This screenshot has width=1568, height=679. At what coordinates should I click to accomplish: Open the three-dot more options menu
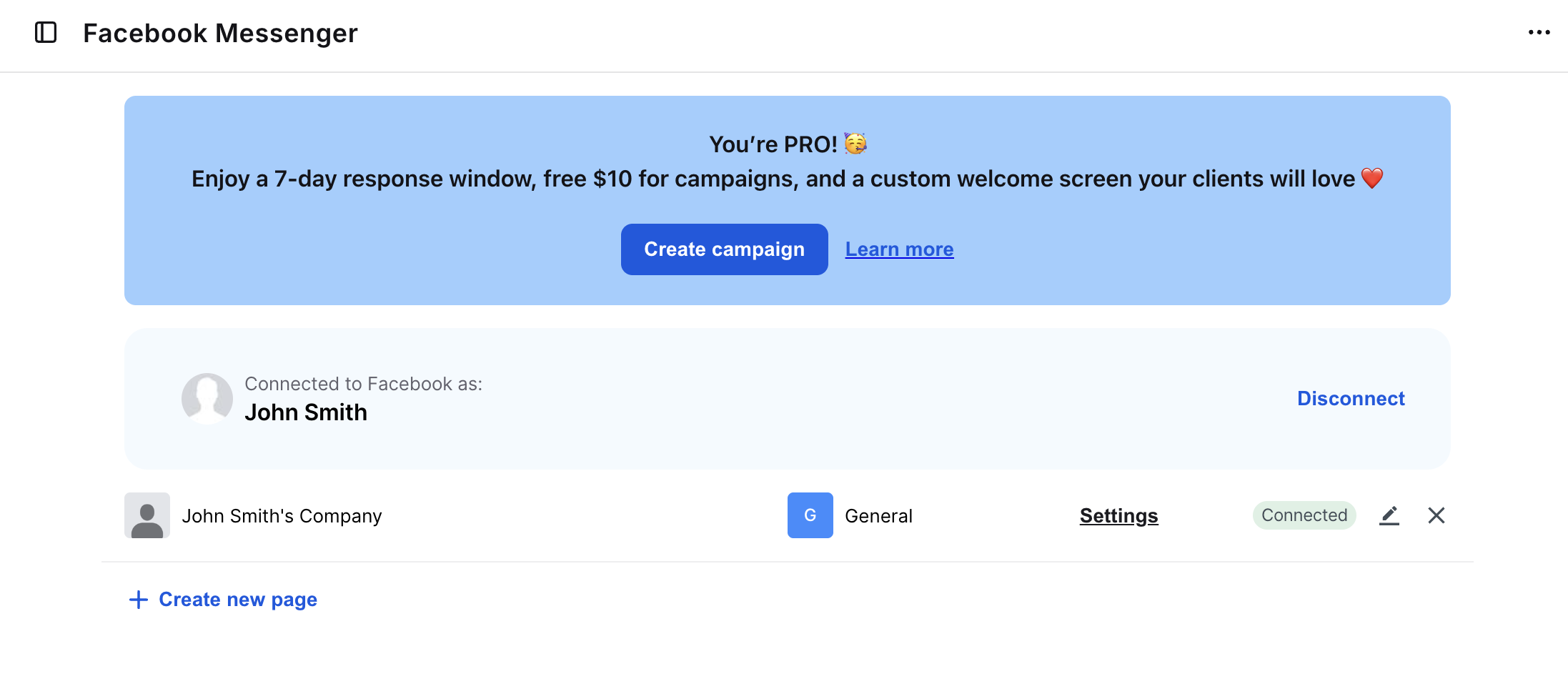click(1539, 32)
